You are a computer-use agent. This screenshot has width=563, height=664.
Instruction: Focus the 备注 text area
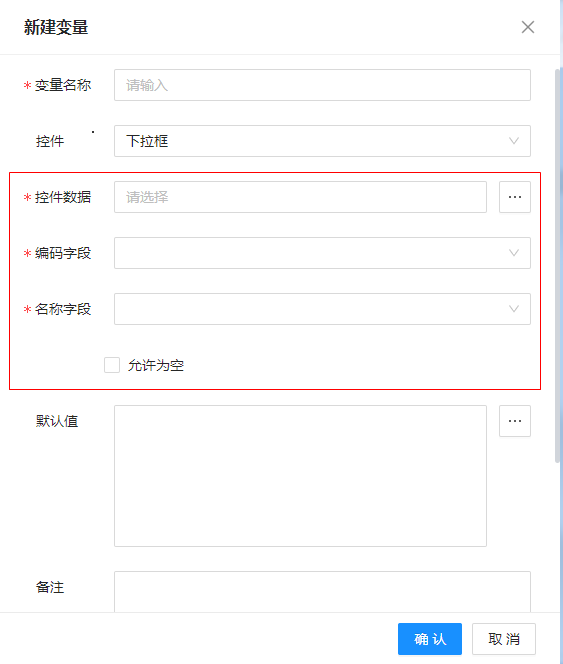click(322, 592)
